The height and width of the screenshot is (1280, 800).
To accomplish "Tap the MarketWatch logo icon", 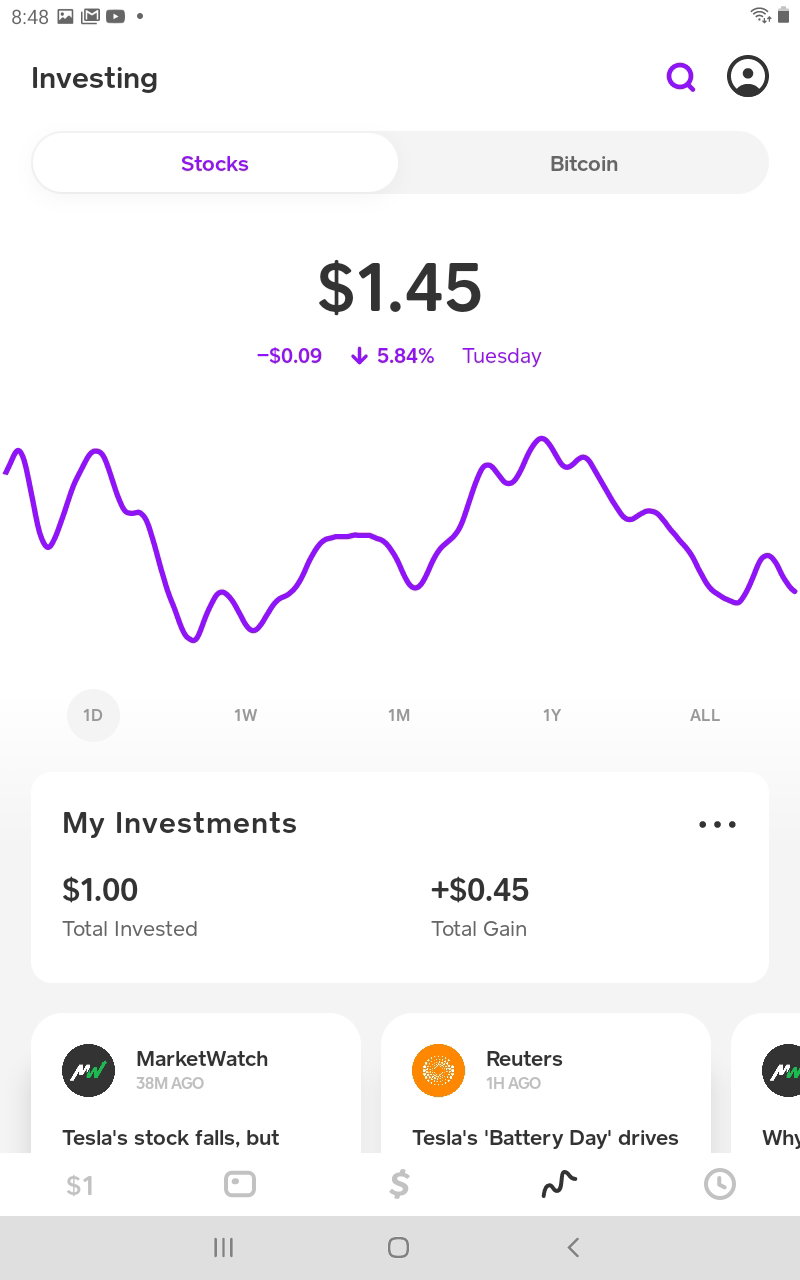I will [x=89, y=1071].
